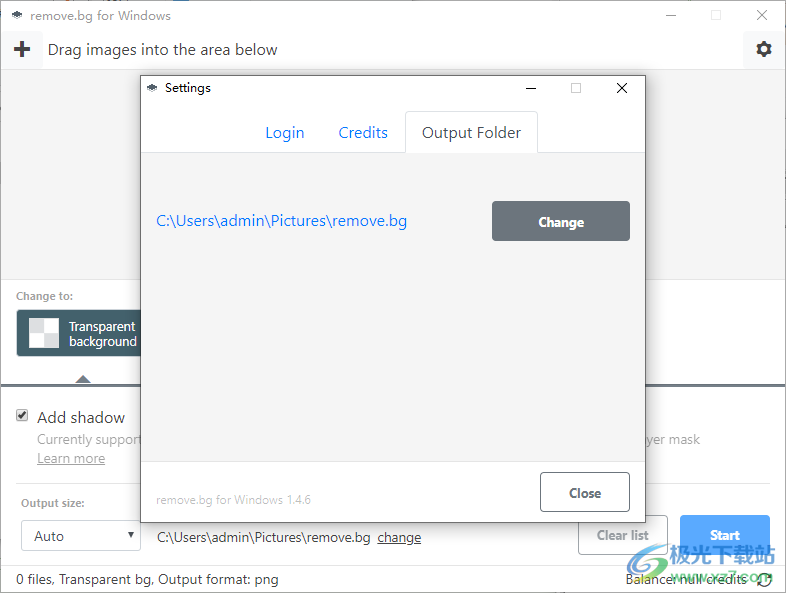Open the Output size Auto dropdown

[x=81, y=535]
